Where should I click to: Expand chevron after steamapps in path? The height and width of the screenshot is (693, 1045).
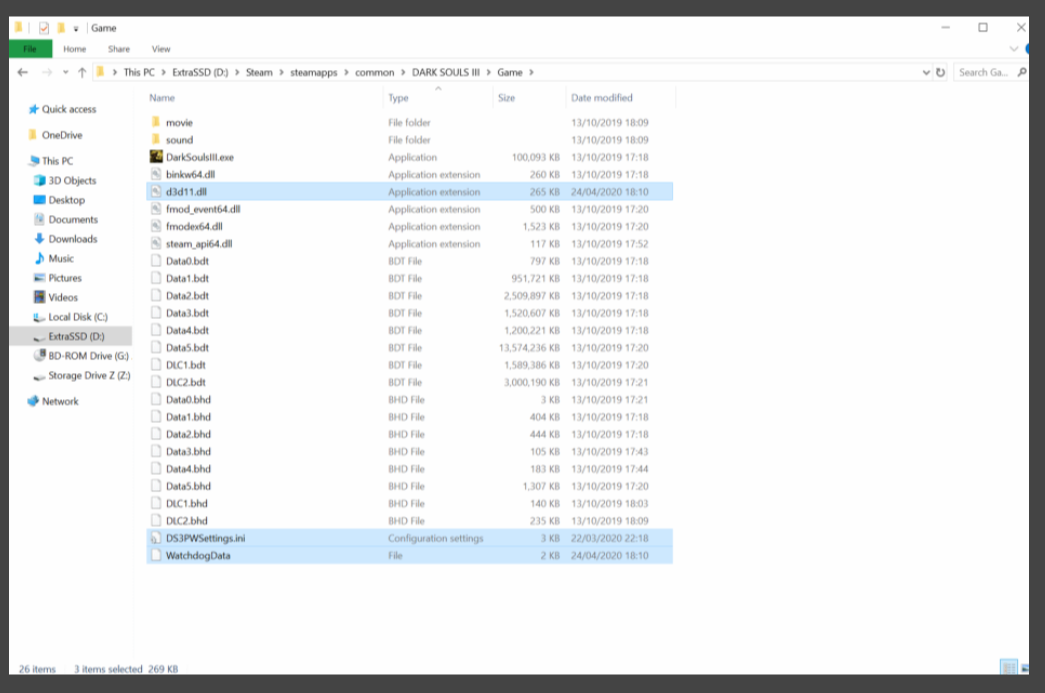(x=347, y=72)
